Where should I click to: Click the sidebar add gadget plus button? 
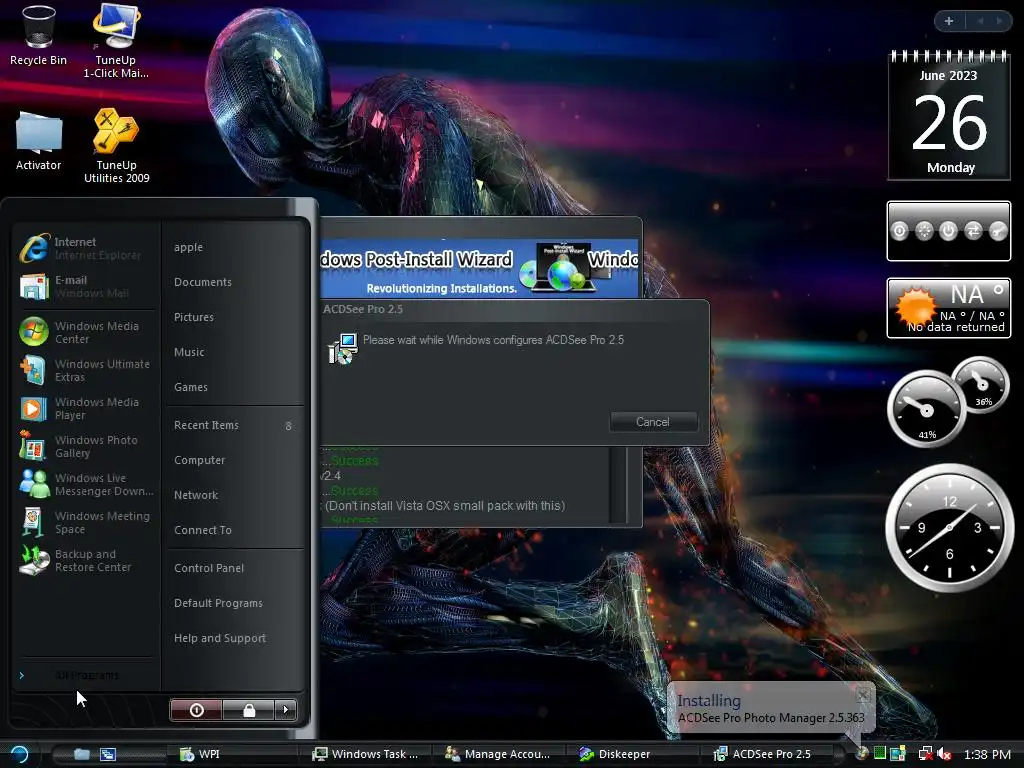[949, 22]
